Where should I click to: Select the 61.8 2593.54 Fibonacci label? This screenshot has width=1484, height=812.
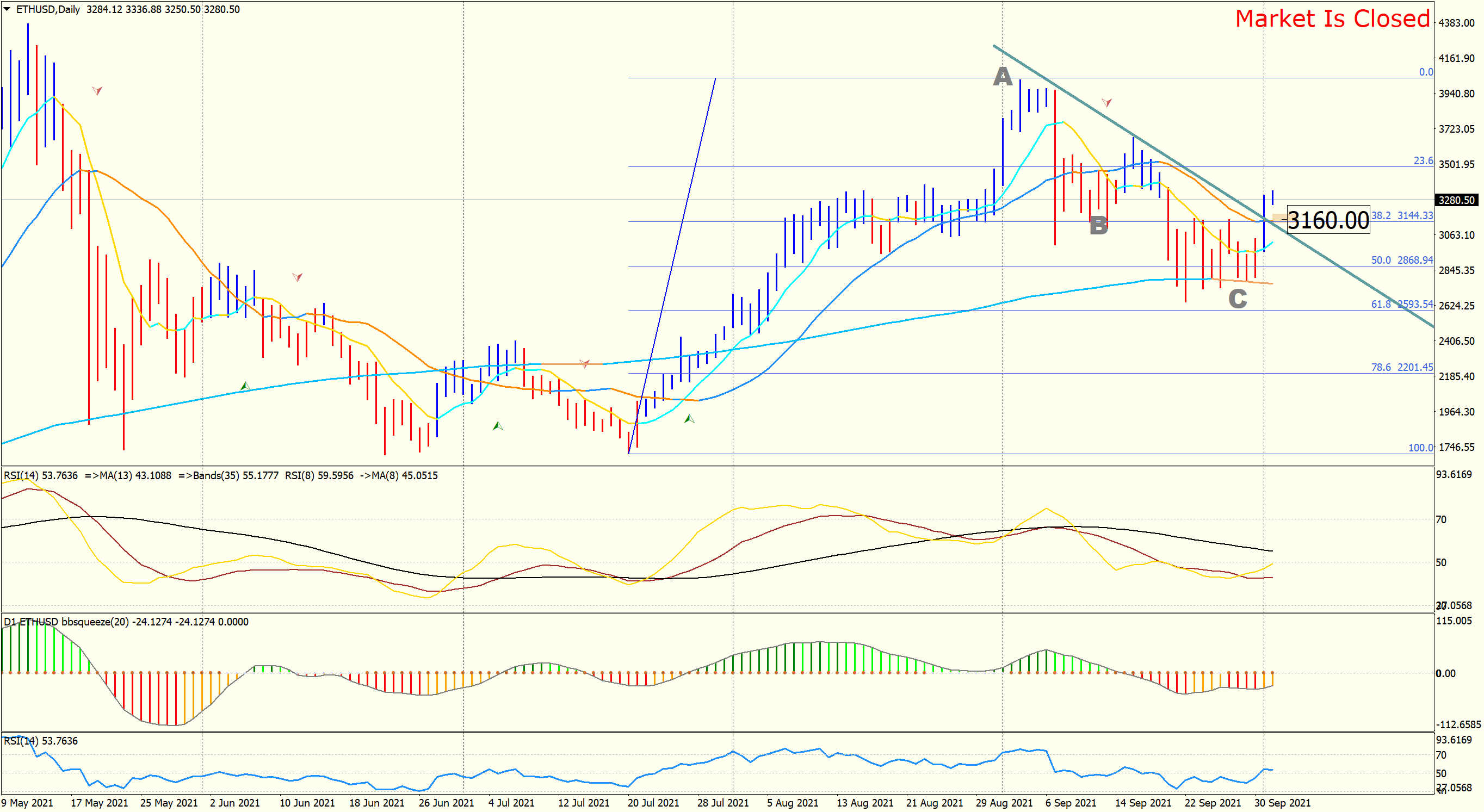click(x=1401, y=304)
